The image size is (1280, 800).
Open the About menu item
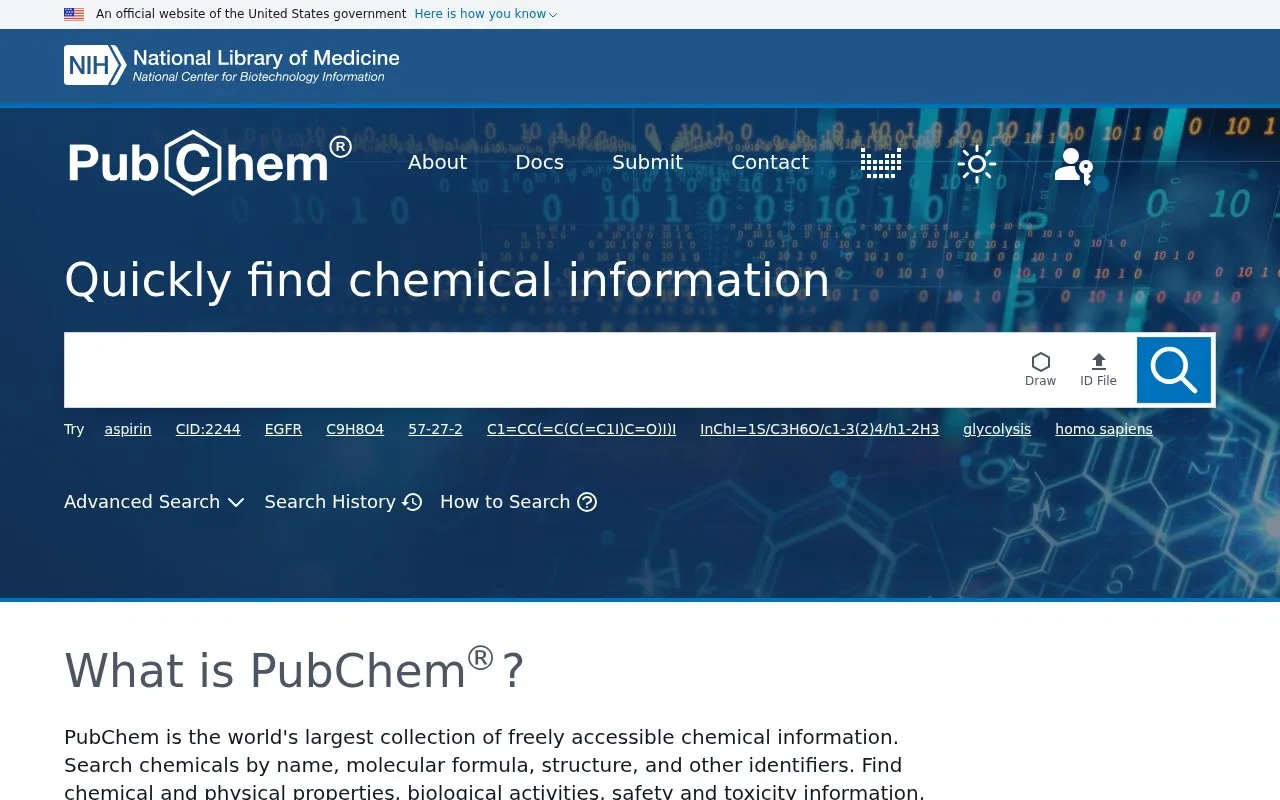pos(437,162)
